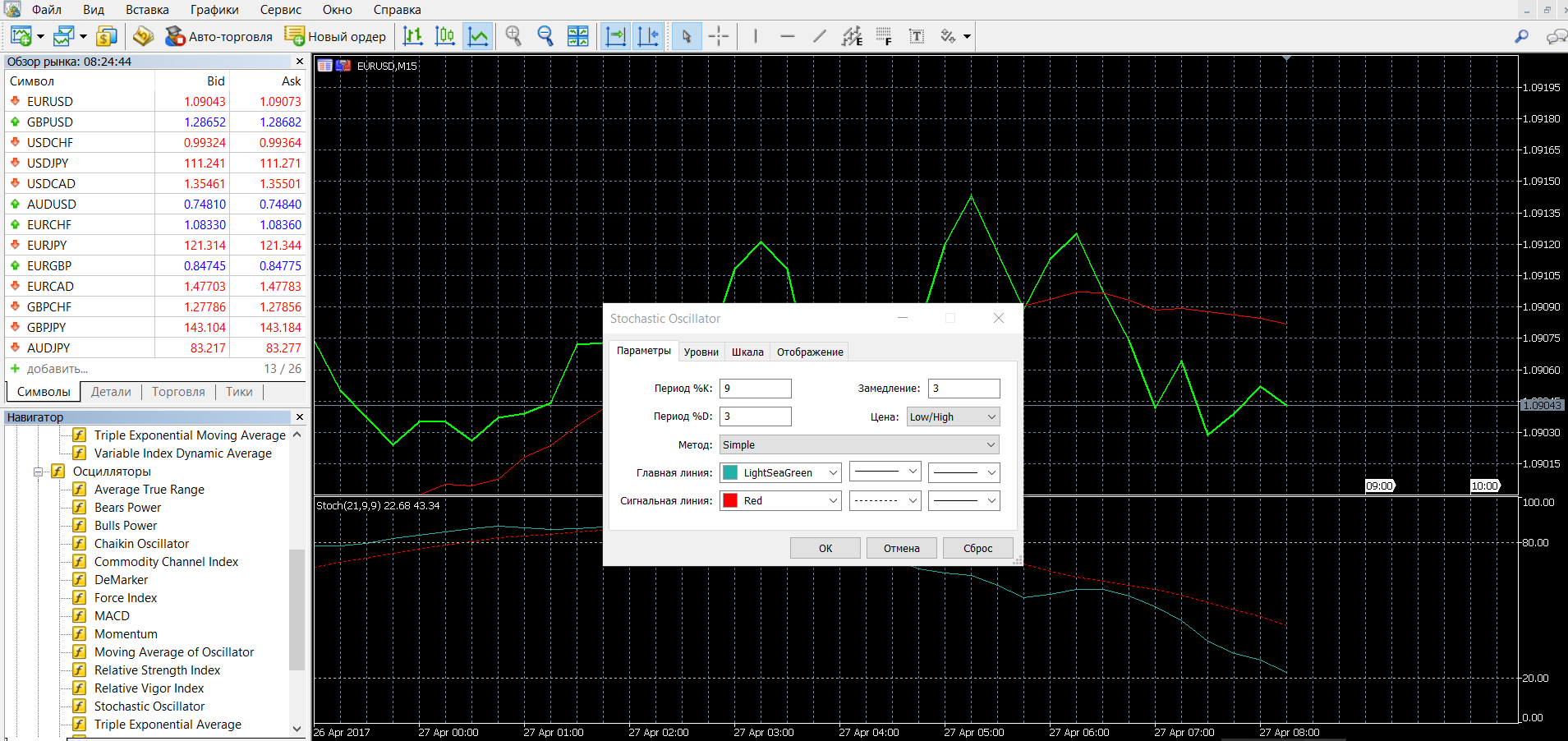Click the Navigator scrollbar down arrow
This screenshot has width=1568, height=741.
pyautogui.click(x=297, y=728)
